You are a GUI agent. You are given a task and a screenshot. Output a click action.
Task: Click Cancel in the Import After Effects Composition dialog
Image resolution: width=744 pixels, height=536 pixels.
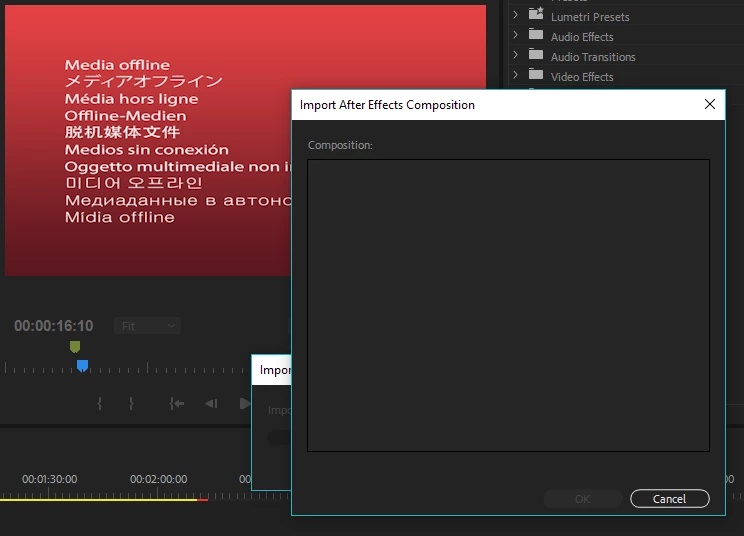pyautogui.click(x=670, y=499)
